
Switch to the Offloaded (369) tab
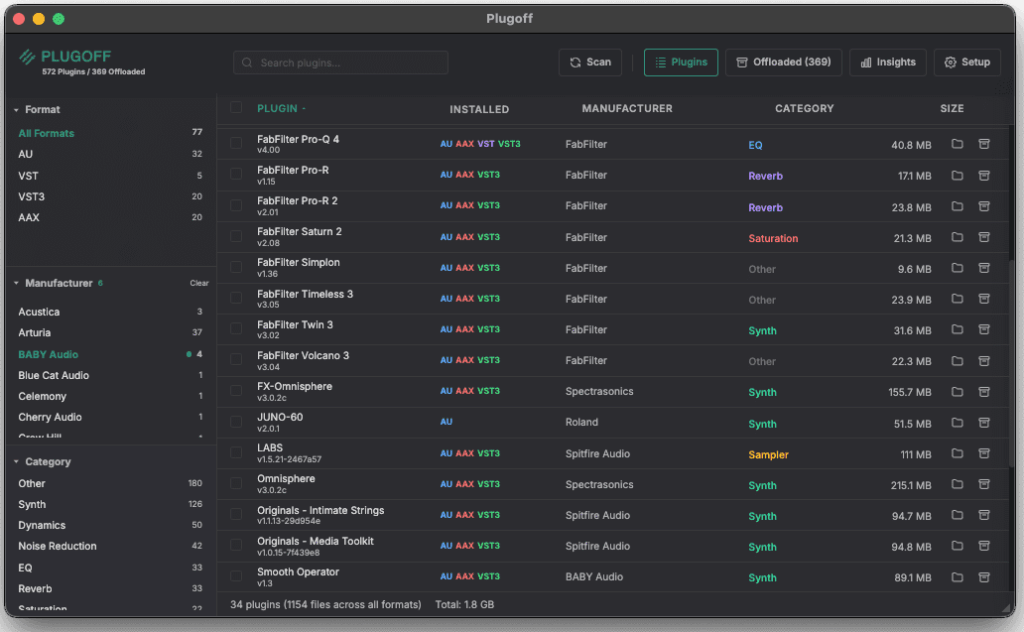pos(783,62)
